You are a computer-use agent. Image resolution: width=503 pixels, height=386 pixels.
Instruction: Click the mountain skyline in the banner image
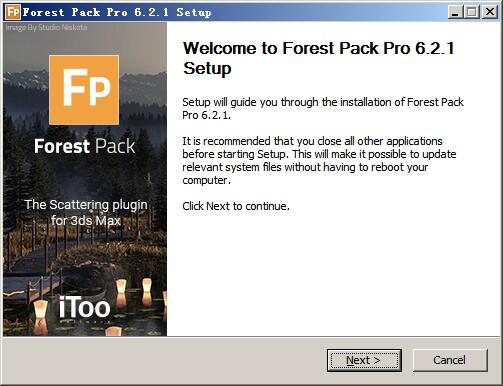coord(25,80)
